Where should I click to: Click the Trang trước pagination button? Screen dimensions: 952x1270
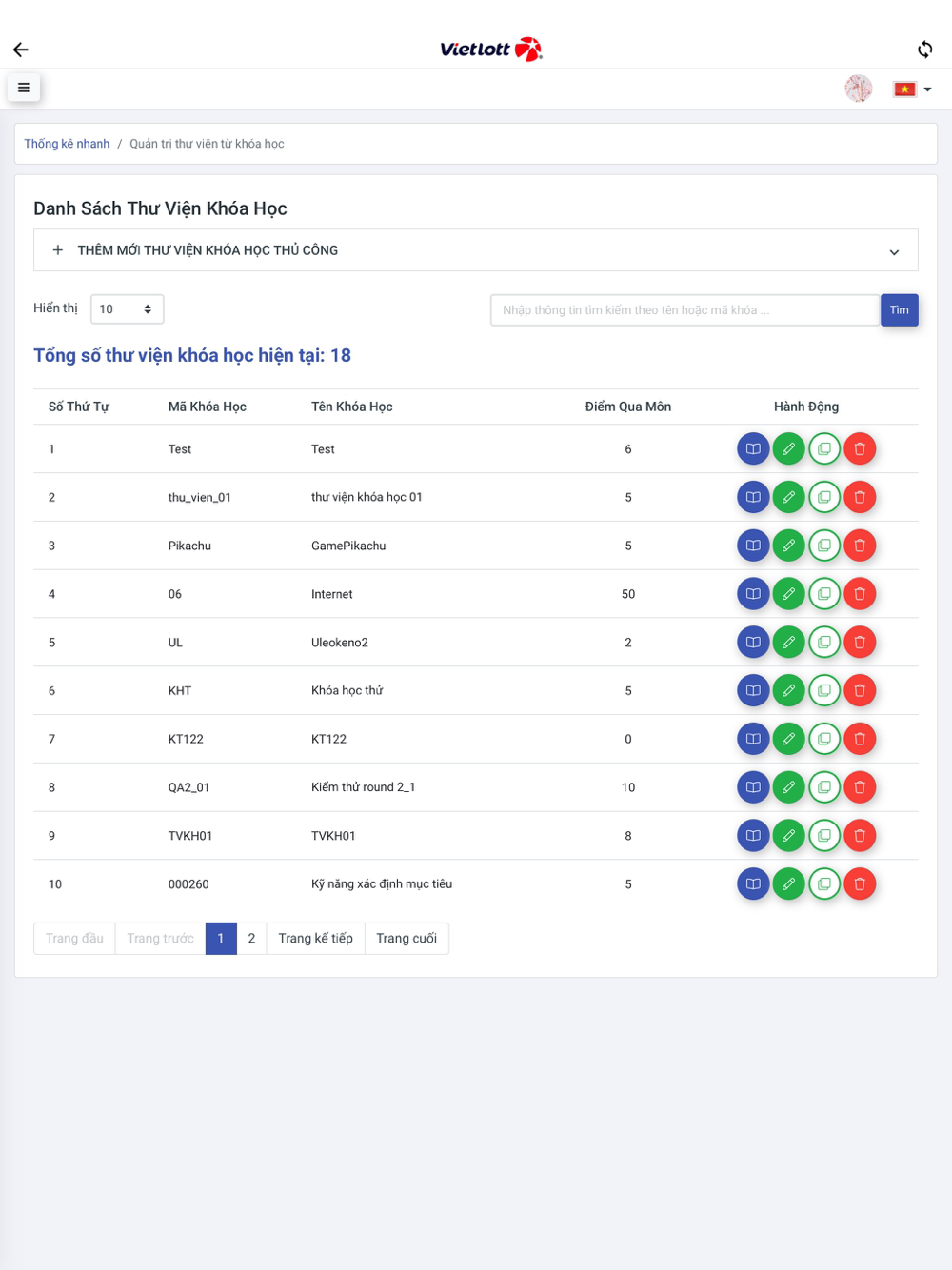(160, 939)
